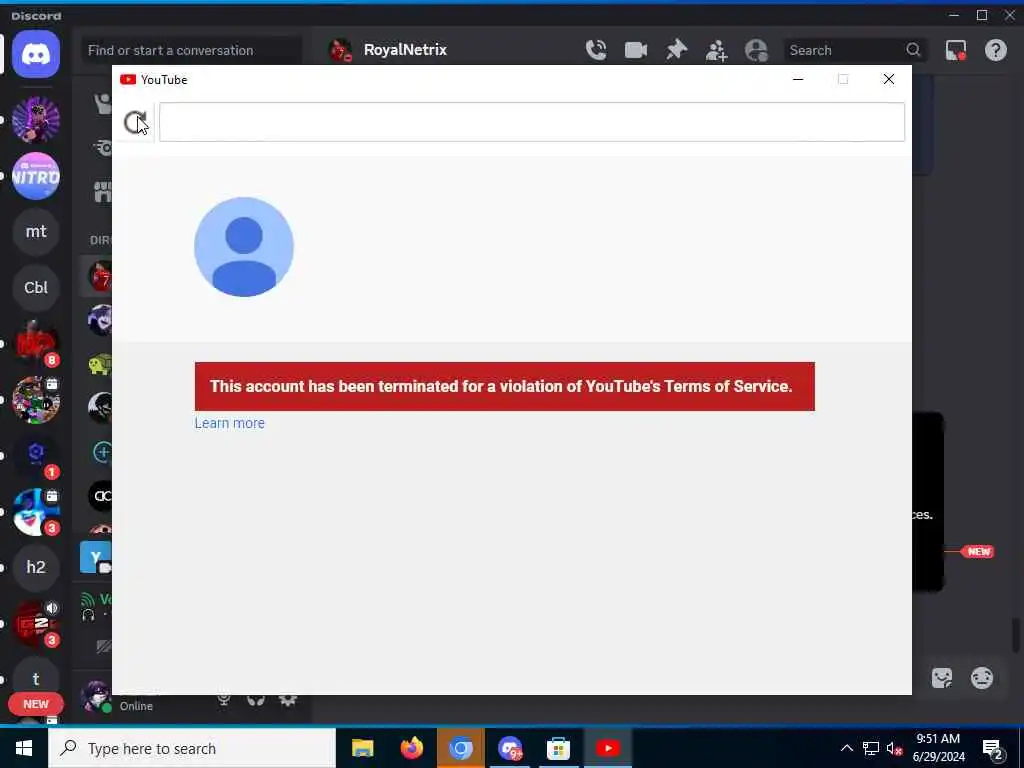Open Chrome from taskbar
Viewport: 1024px width, 768px height.
[x=460, y=748]
